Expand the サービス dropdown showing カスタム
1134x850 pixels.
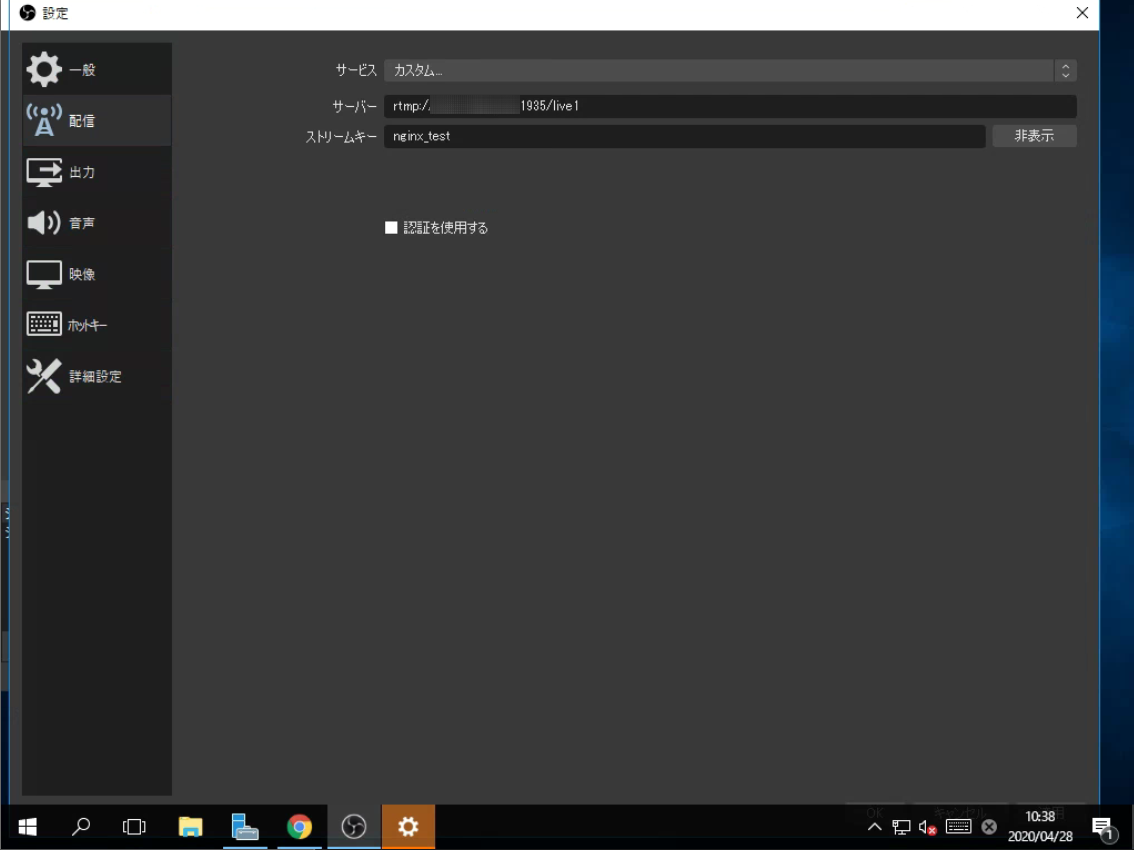729,71
